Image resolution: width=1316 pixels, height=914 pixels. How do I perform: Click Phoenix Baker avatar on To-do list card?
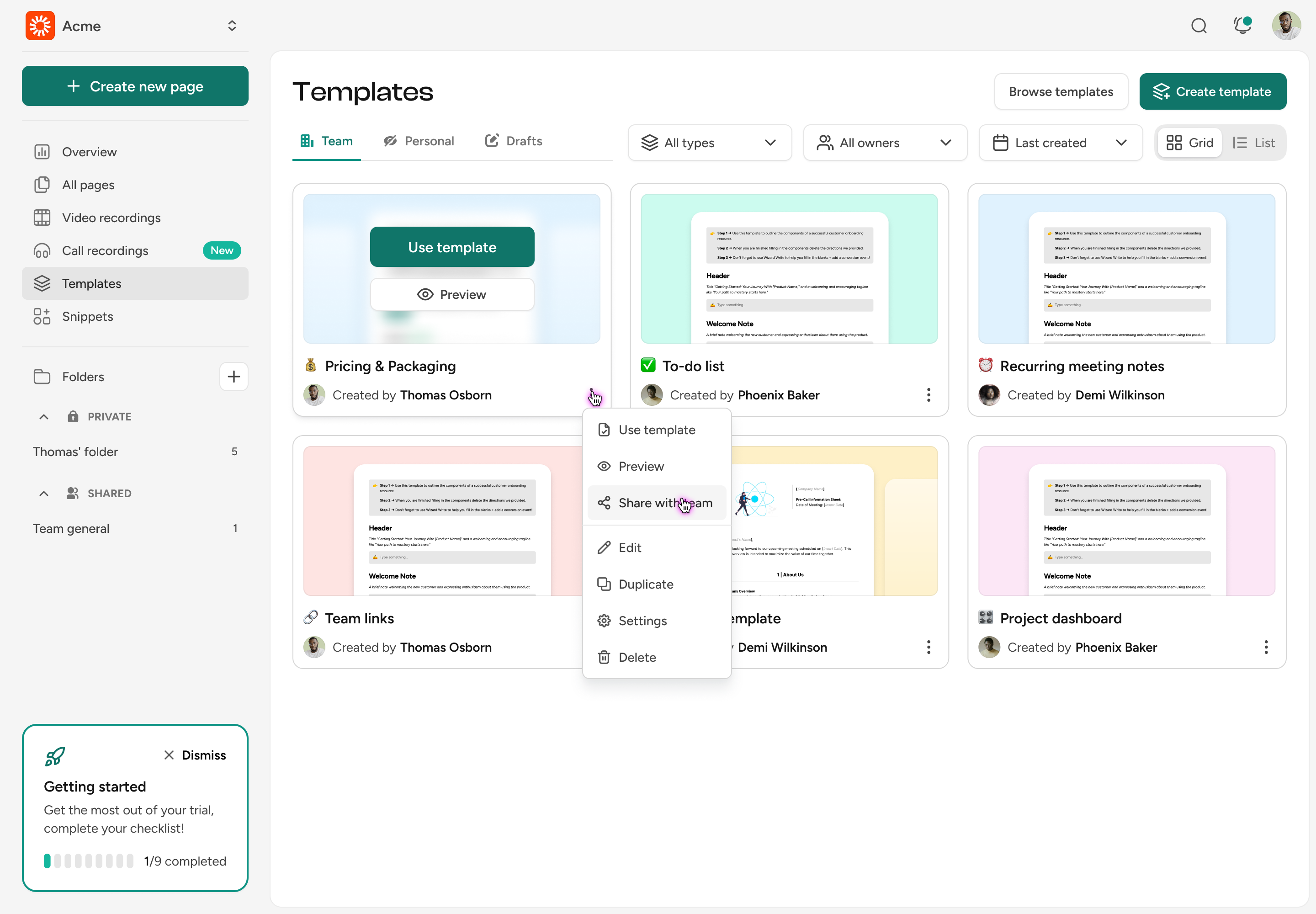[x=651, y=394]
